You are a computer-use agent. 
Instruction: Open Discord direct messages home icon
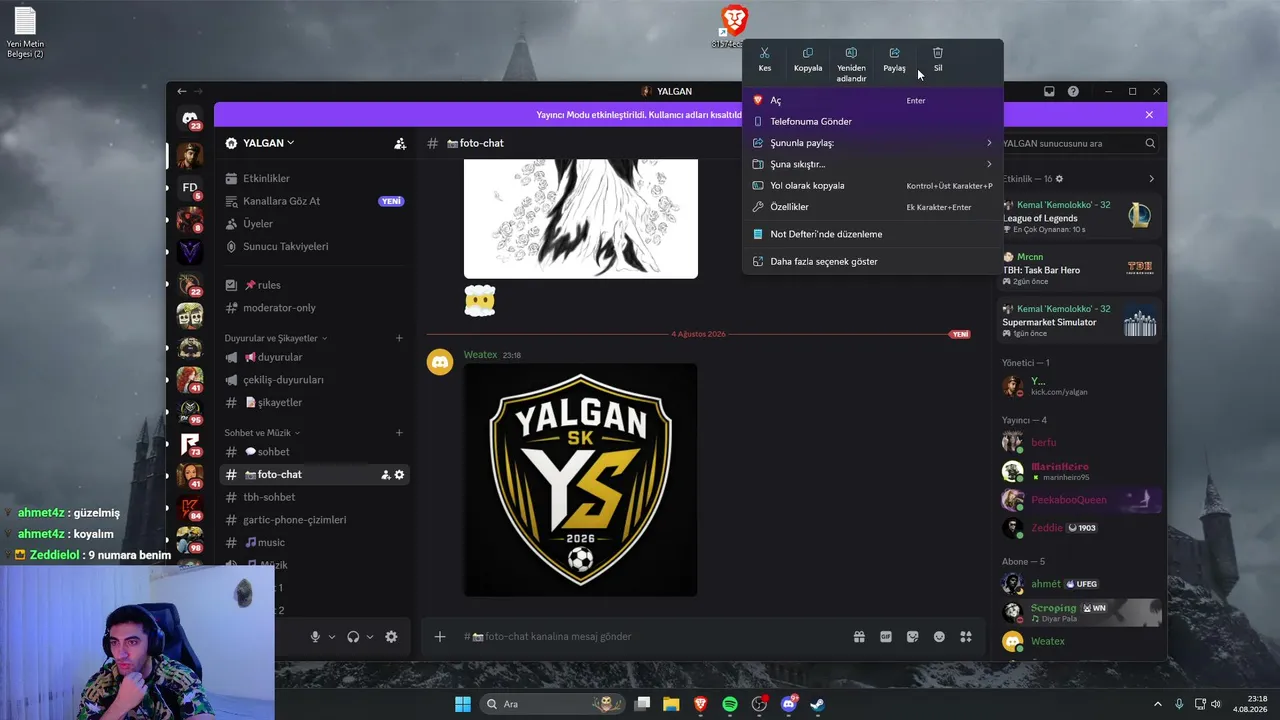click(x=190, y=120)
